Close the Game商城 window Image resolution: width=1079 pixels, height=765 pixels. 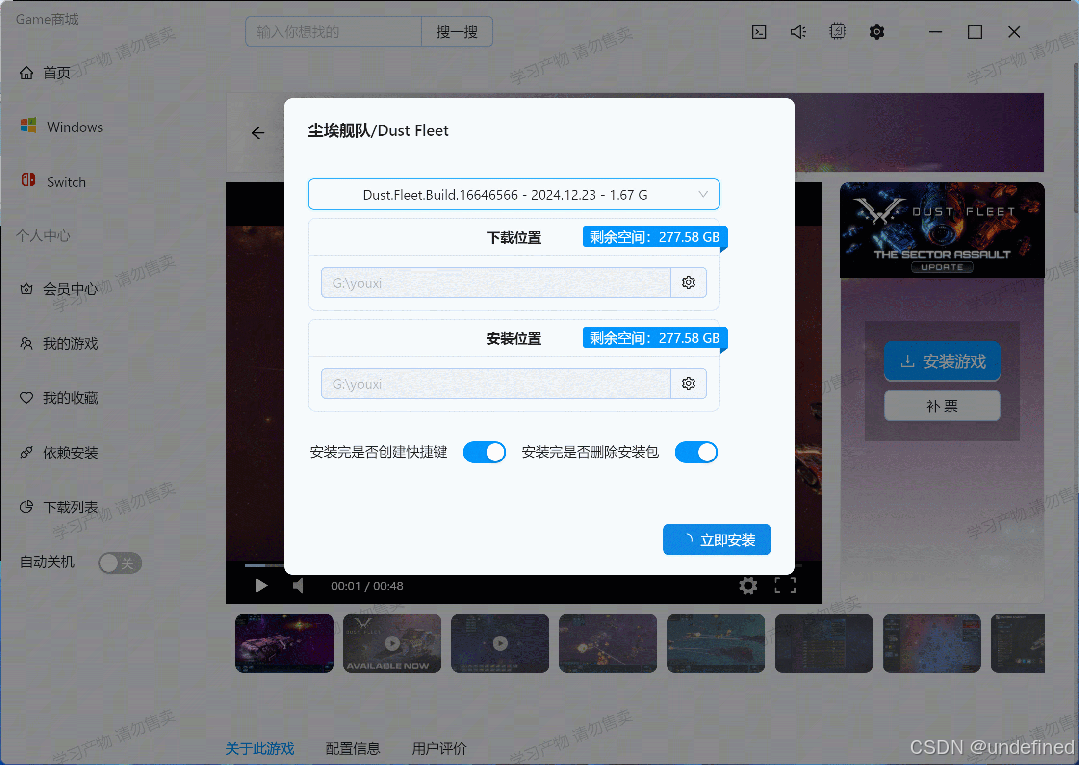click(1014, 32)
